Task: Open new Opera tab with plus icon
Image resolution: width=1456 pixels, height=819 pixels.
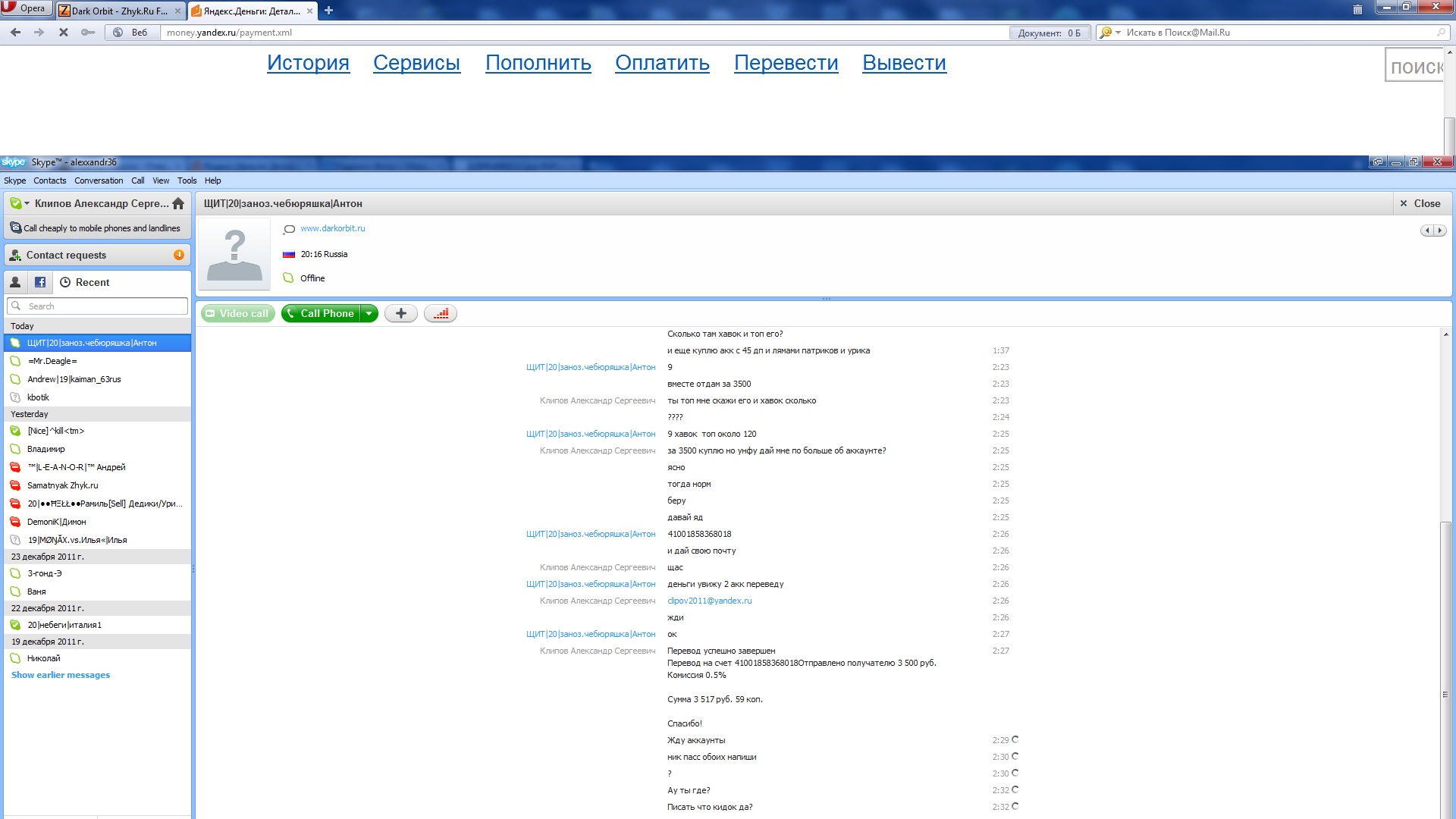Action: pyautogui.click(x=328, y=11)
